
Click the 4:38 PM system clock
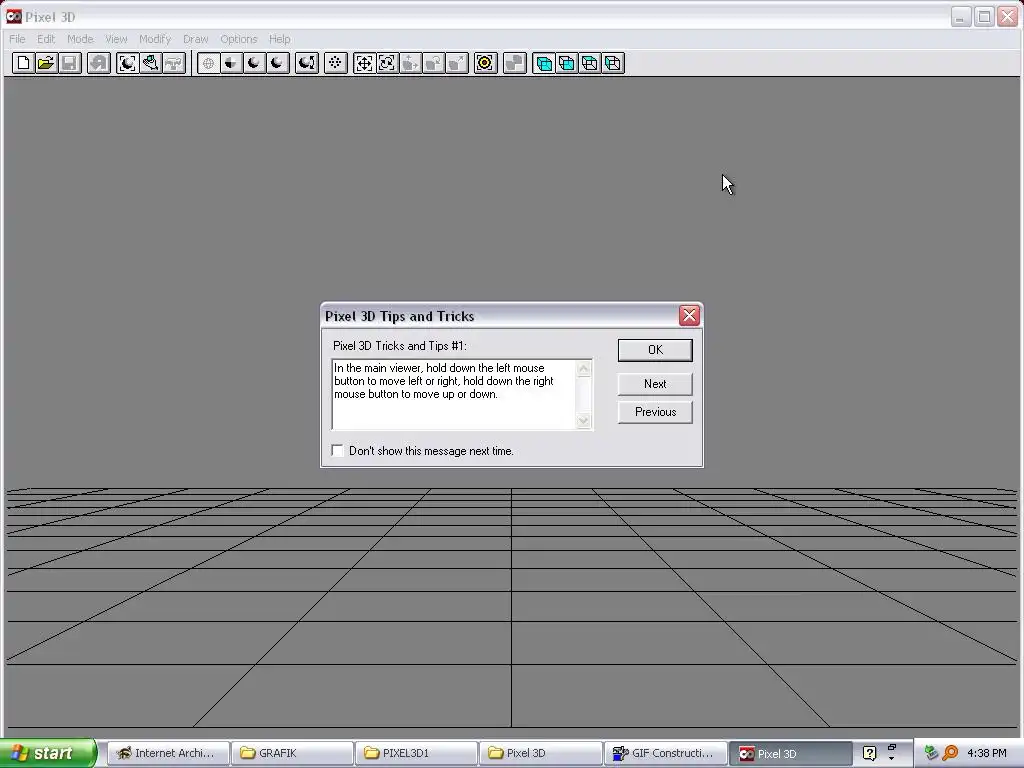pos(987,753)
